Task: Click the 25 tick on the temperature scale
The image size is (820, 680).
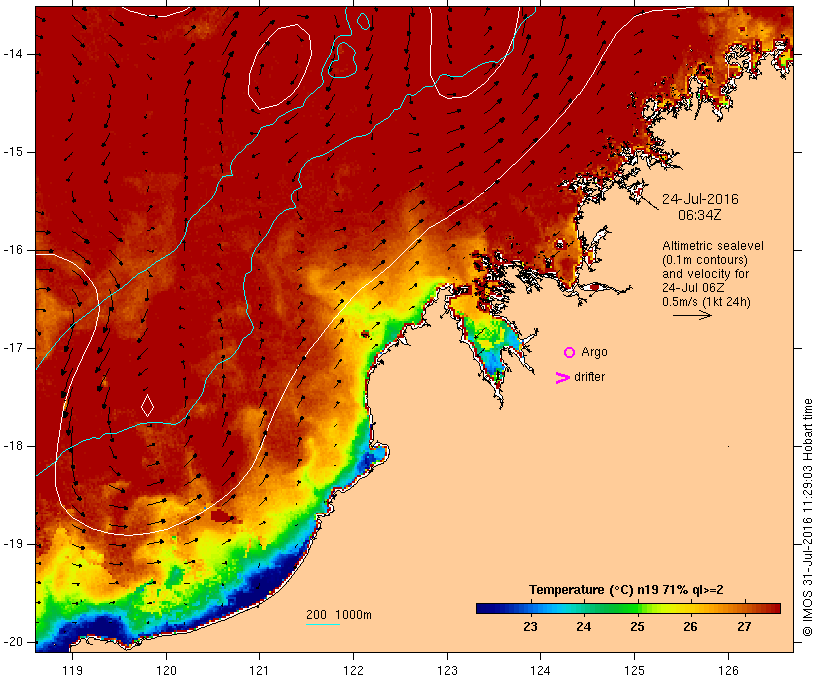Action: tap(637, 627)
